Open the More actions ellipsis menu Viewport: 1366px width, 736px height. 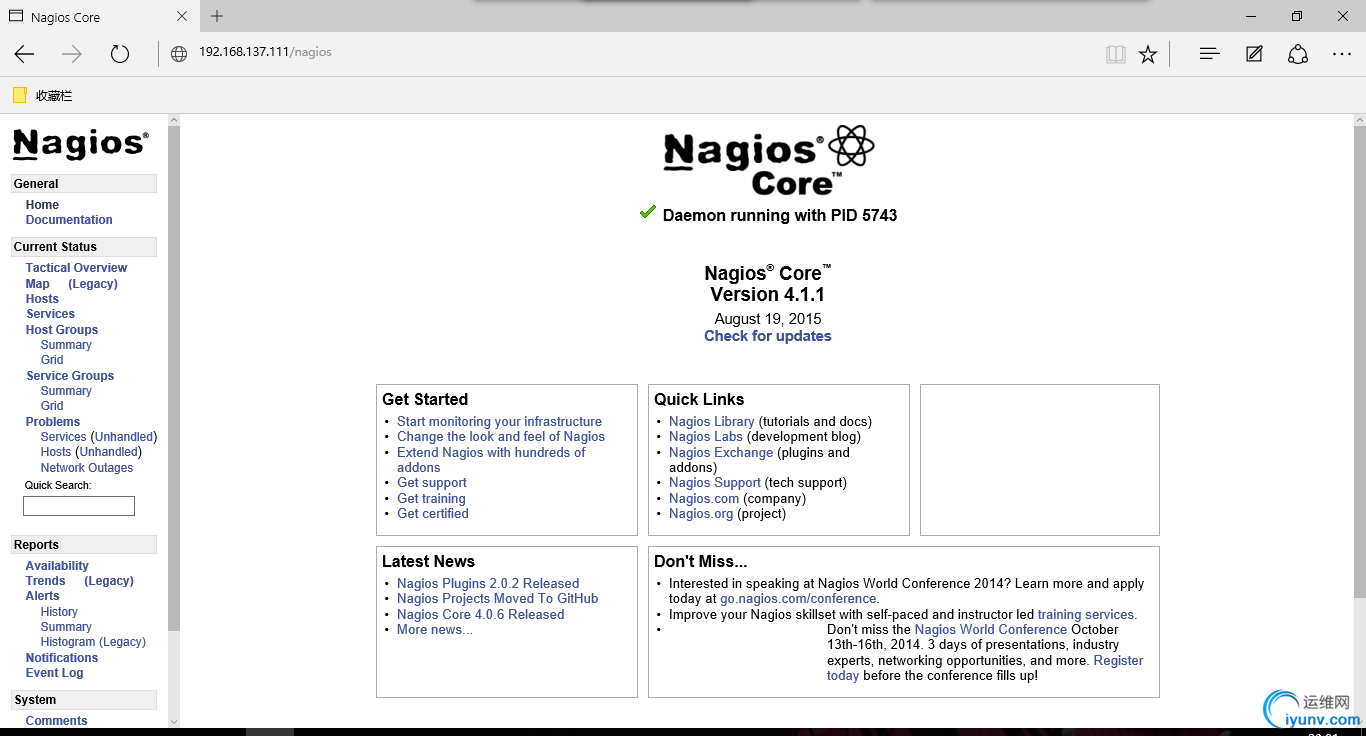pyautogui.click(x=1342, y=54)
